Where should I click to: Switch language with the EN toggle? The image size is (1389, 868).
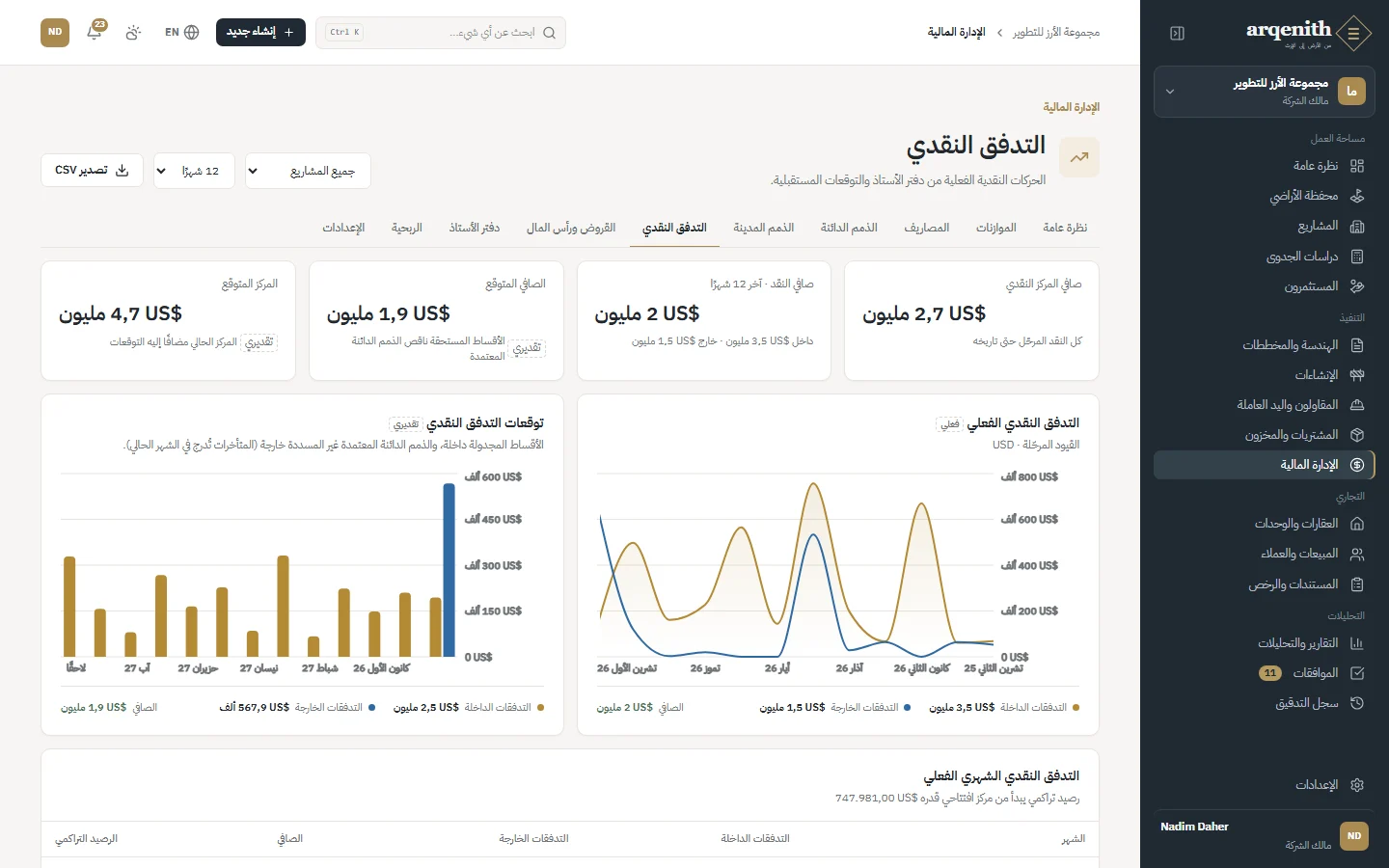tap(181, 32)
